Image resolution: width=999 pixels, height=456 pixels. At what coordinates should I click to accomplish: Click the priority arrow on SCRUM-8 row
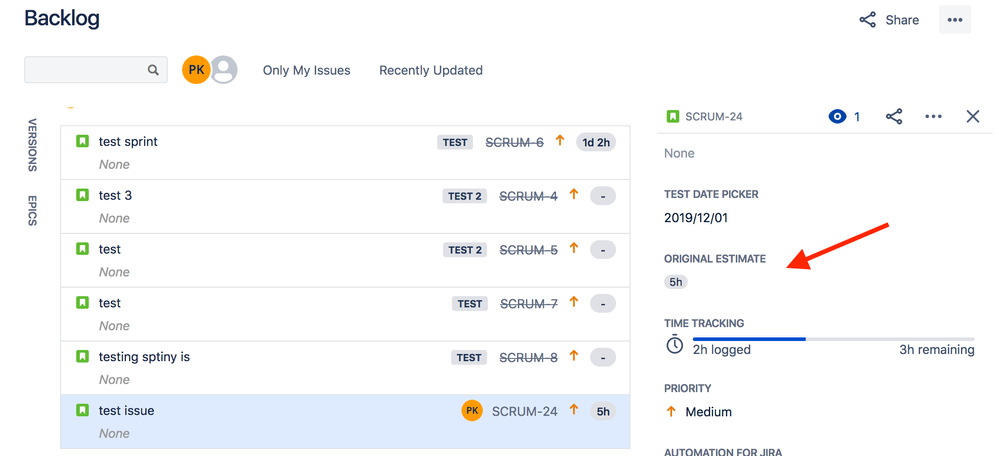(x=573, y=356)
